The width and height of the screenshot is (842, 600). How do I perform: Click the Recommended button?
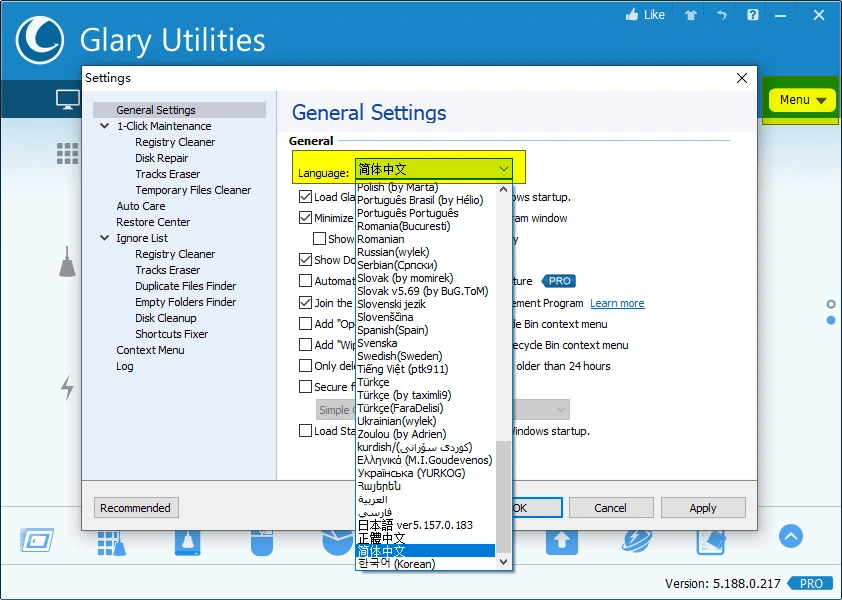pos(136,507)
